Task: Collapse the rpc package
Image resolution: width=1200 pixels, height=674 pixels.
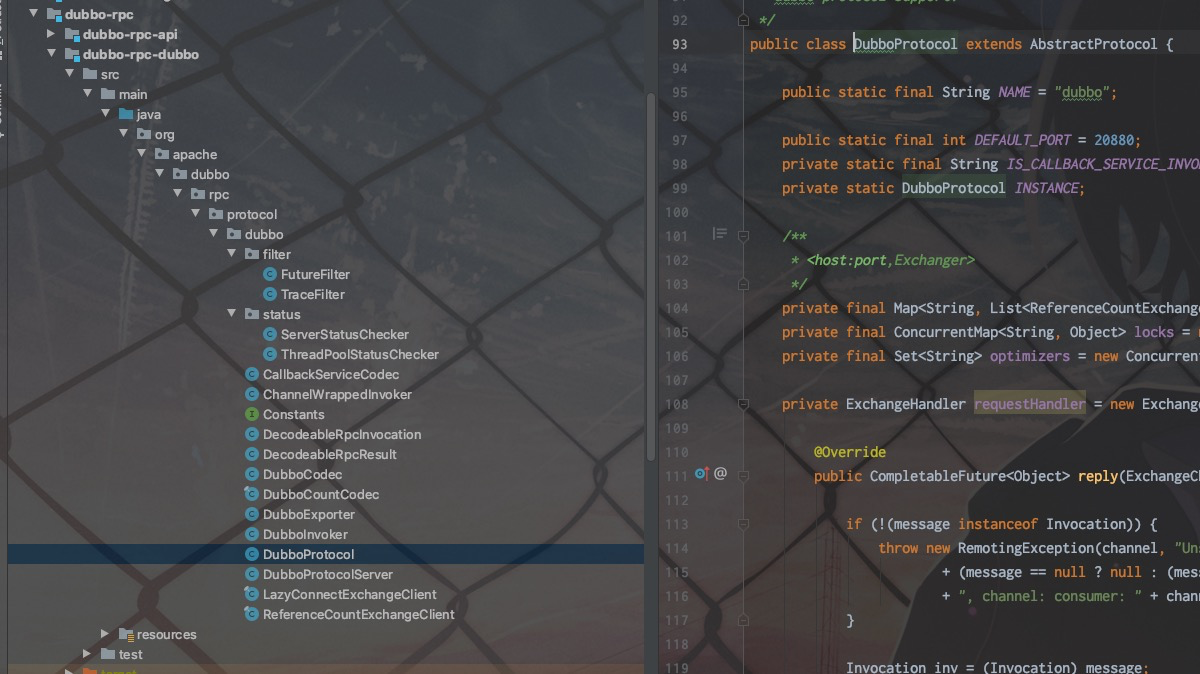Action: tap(178, 194)
